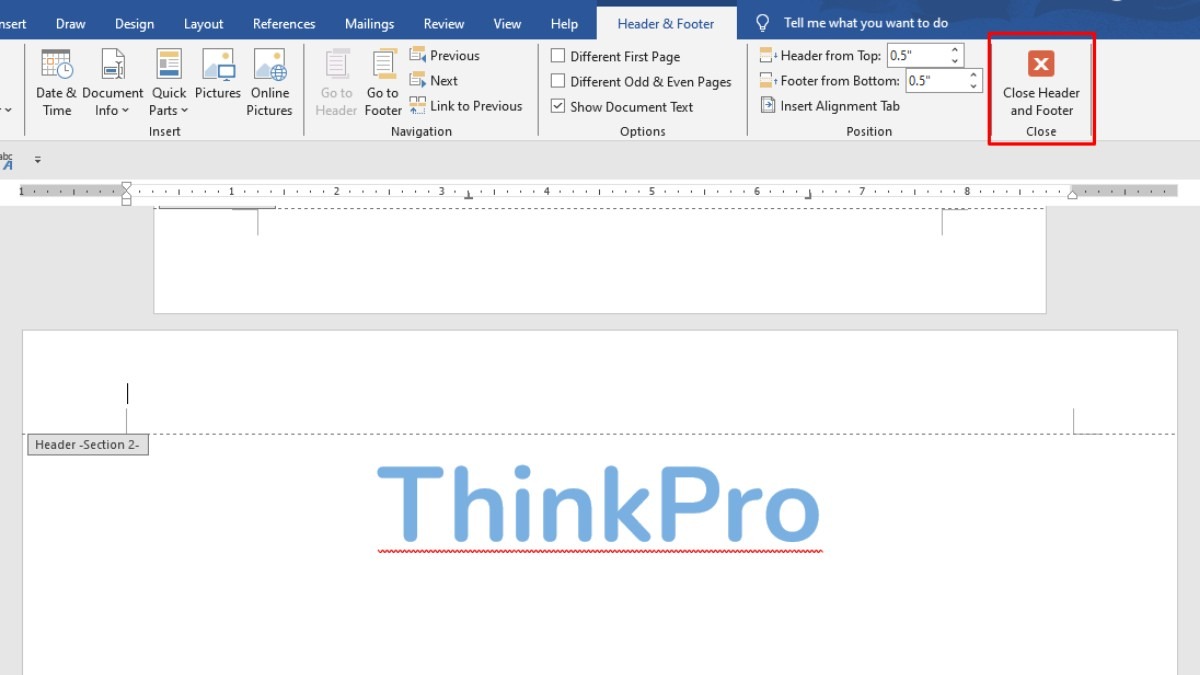Click the Header from Top icon
Screen dimensions: 1200x675
tap(768, 56)
